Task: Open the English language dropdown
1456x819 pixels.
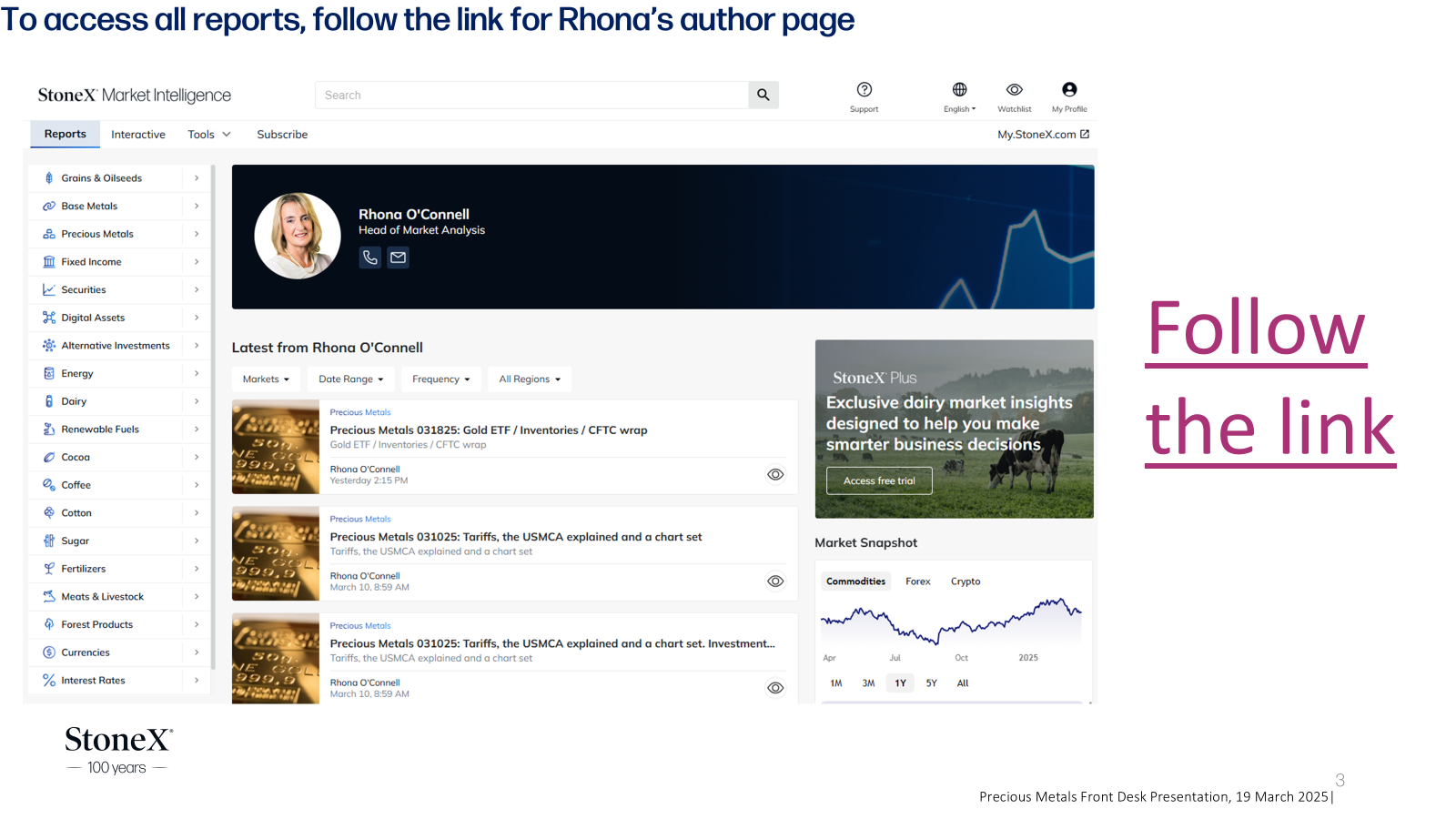Action: [x=959, y=109]
